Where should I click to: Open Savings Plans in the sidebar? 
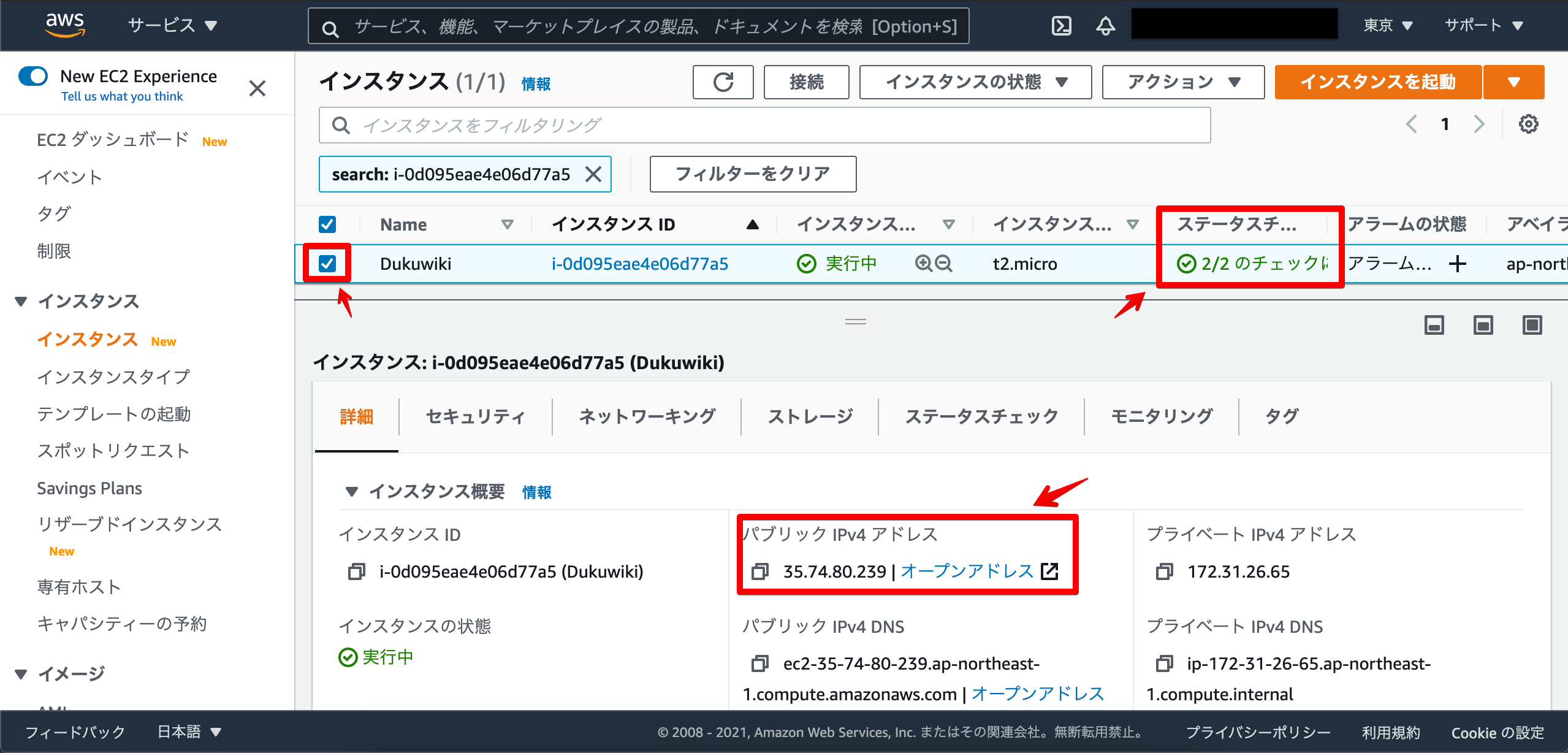pyautogui.click(x=89, y=488)
